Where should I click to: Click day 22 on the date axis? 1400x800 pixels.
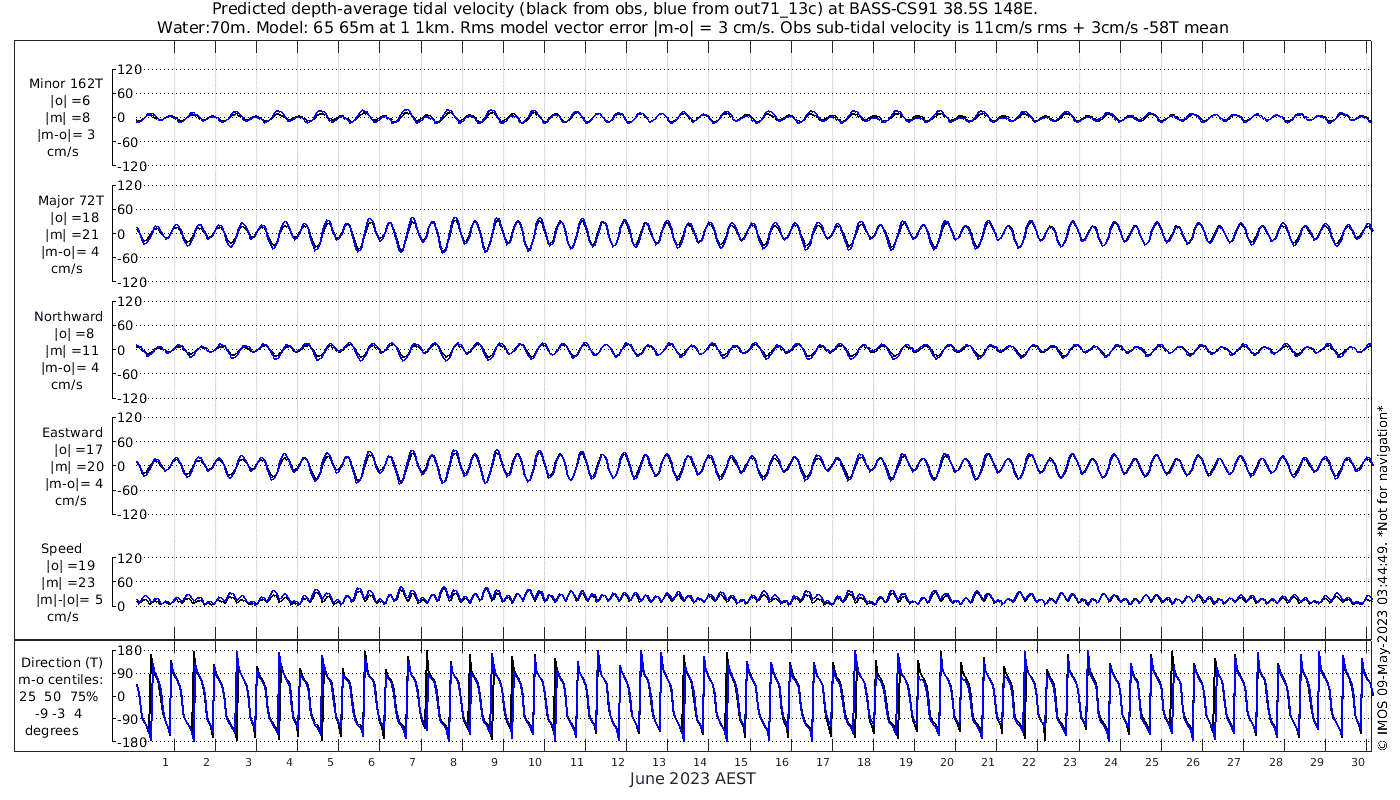coord(1028,762)
